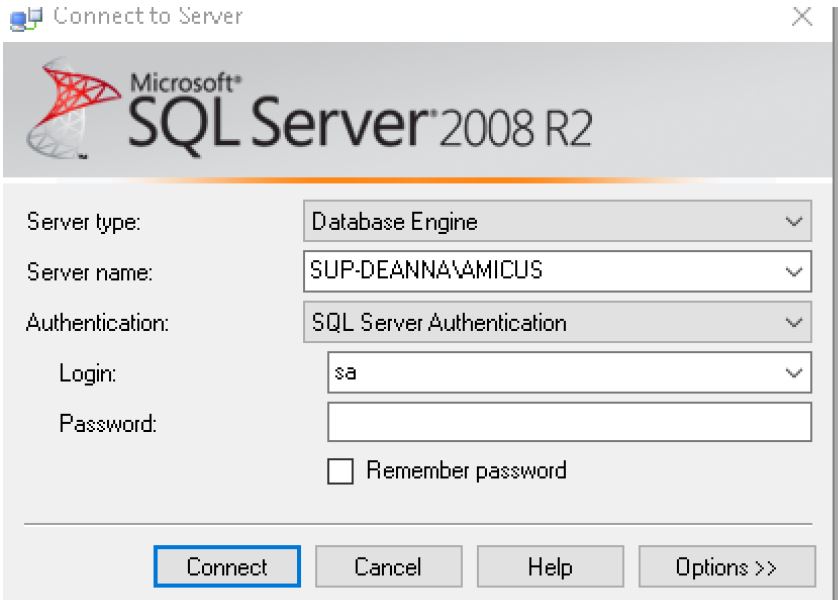
Task: Click the Cancel button
Action: pyautogui.click(x=389, y=566)
